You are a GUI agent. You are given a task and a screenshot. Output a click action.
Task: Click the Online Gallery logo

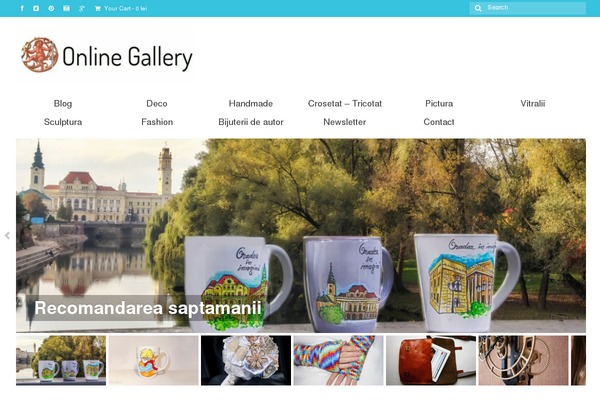pos(107,55)
